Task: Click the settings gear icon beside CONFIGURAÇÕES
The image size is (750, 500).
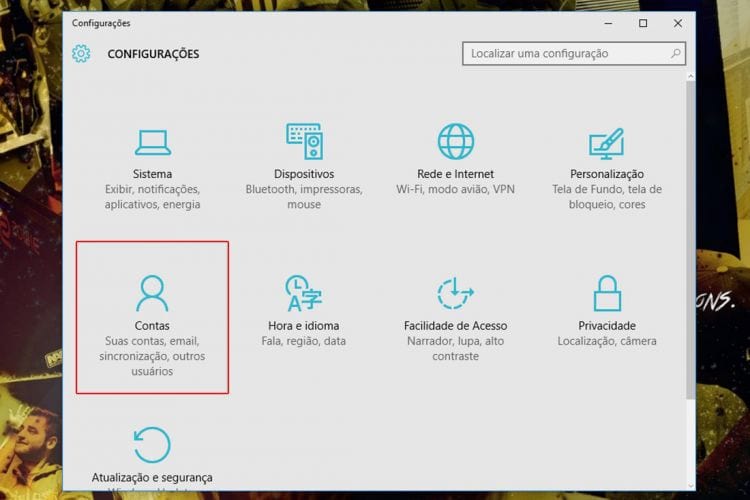Action: click(x=81, y=54)
